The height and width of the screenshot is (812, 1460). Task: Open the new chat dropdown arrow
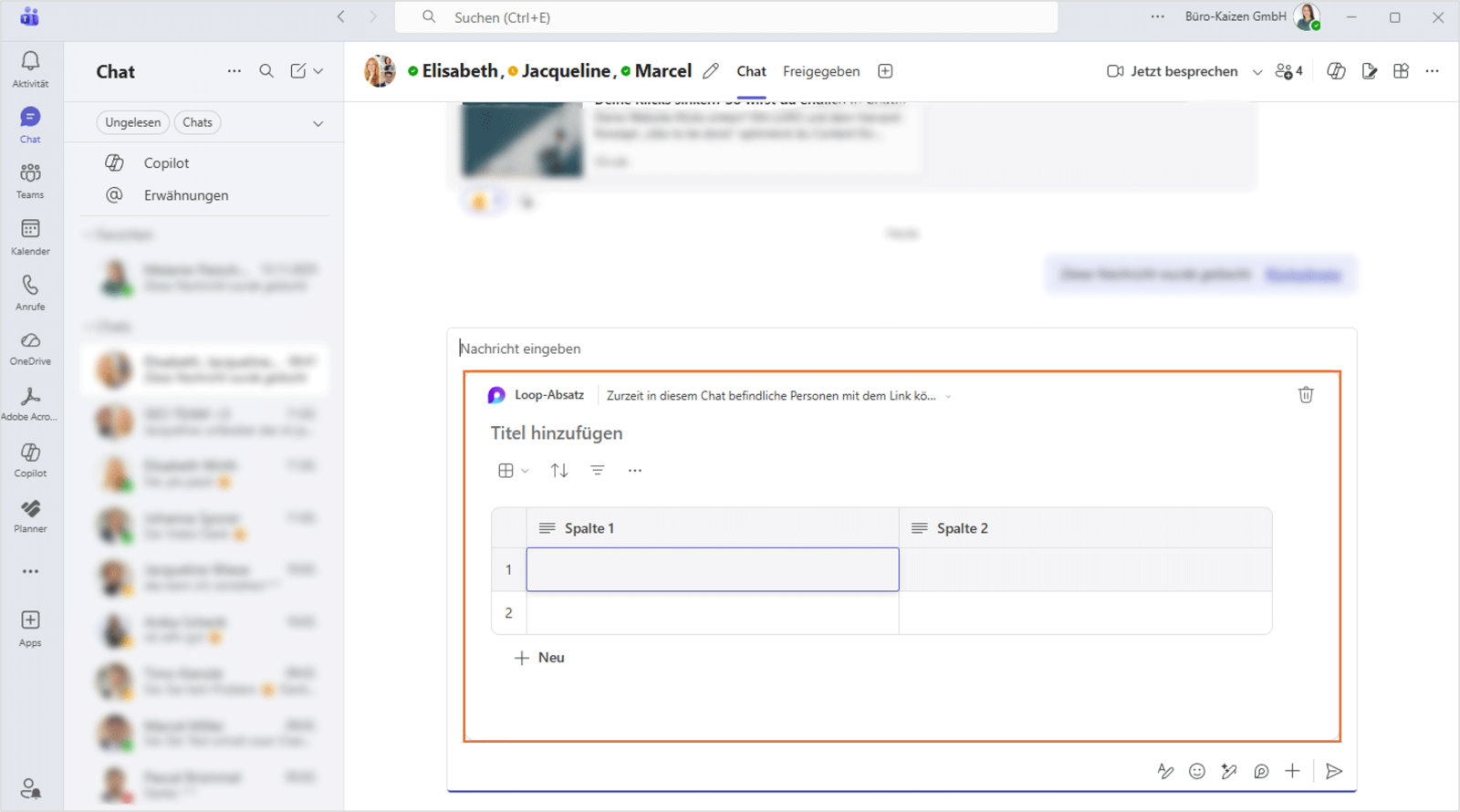(318, 71)
